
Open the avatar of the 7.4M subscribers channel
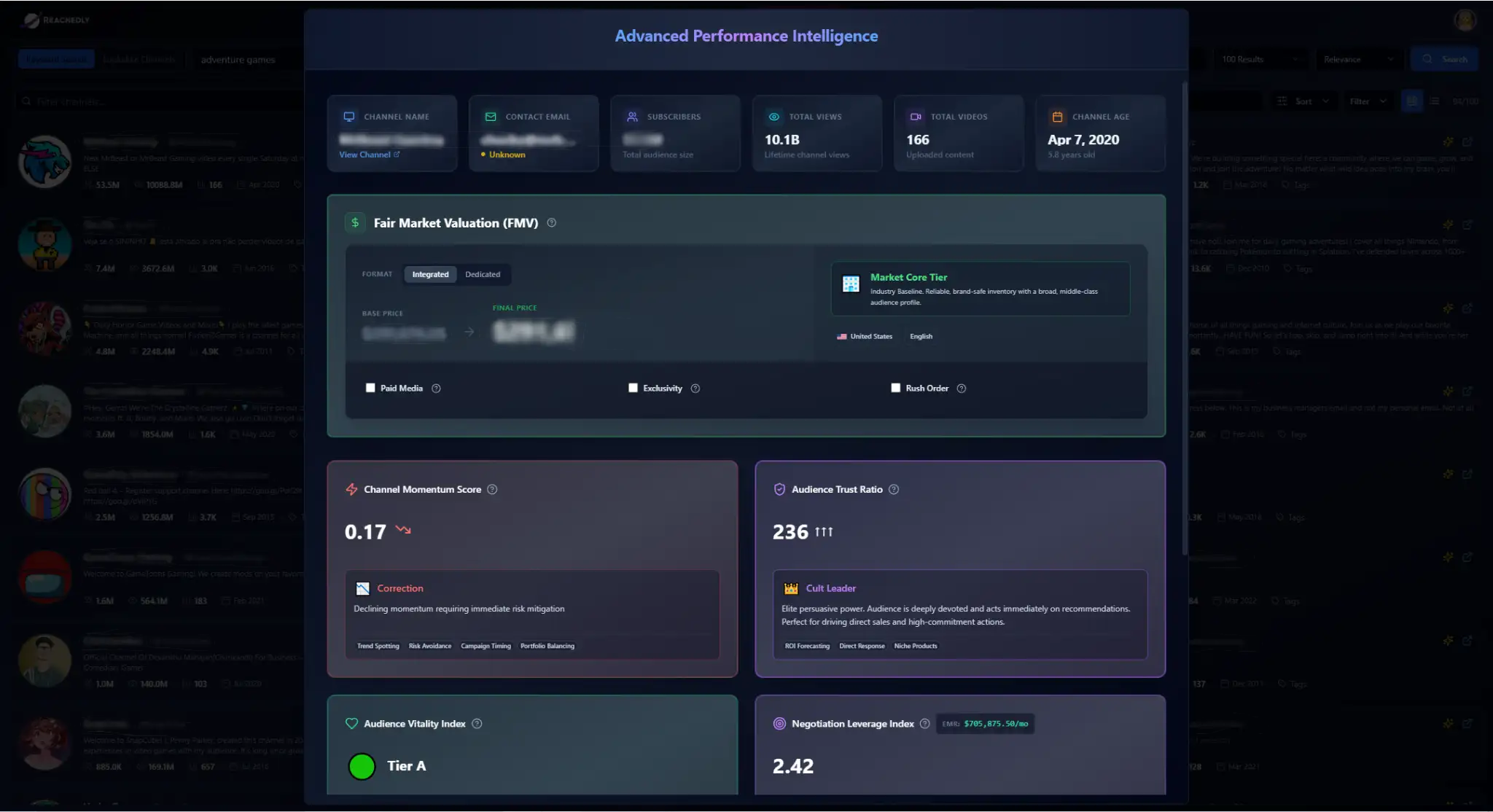44,245
